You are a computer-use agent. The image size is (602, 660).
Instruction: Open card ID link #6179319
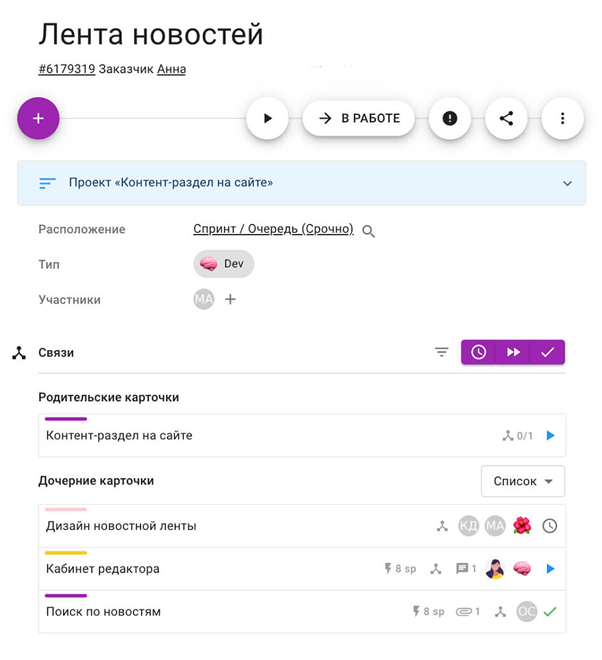[67, 69]
